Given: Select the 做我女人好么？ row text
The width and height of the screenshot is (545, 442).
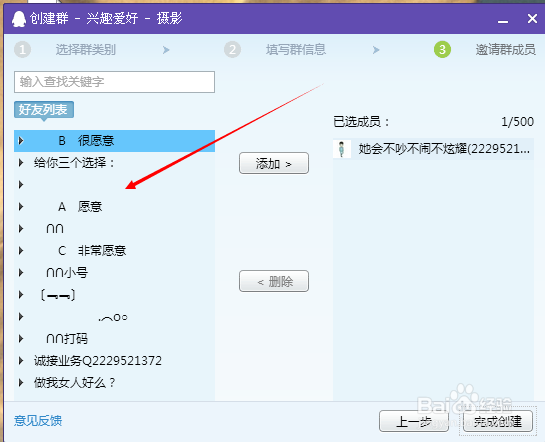Looking at the screenshot, I should point(74,383).
